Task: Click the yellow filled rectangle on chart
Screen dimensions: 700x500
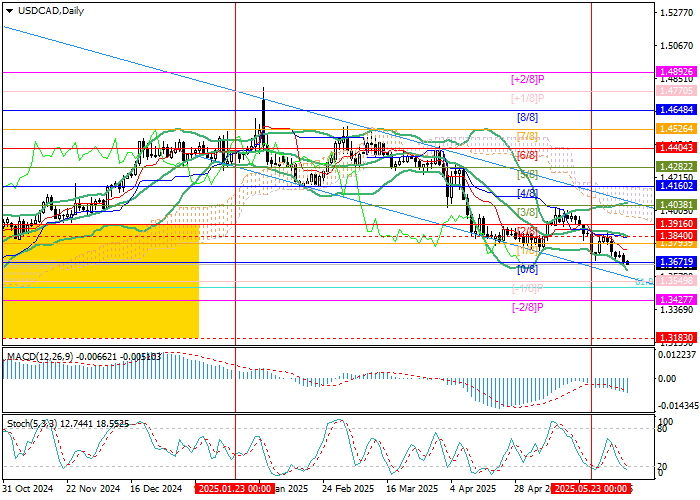Action: [100, 281]
